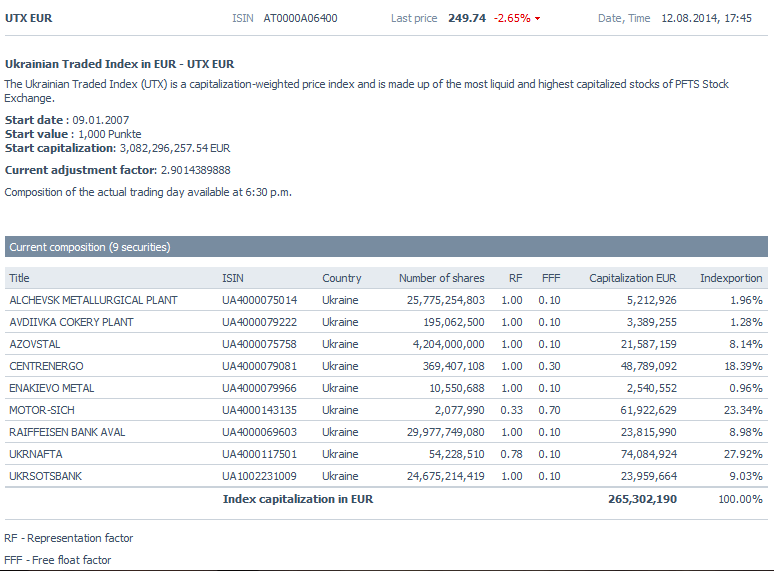
Task: Click index portion 18.39%
Action: click(743, 366)
